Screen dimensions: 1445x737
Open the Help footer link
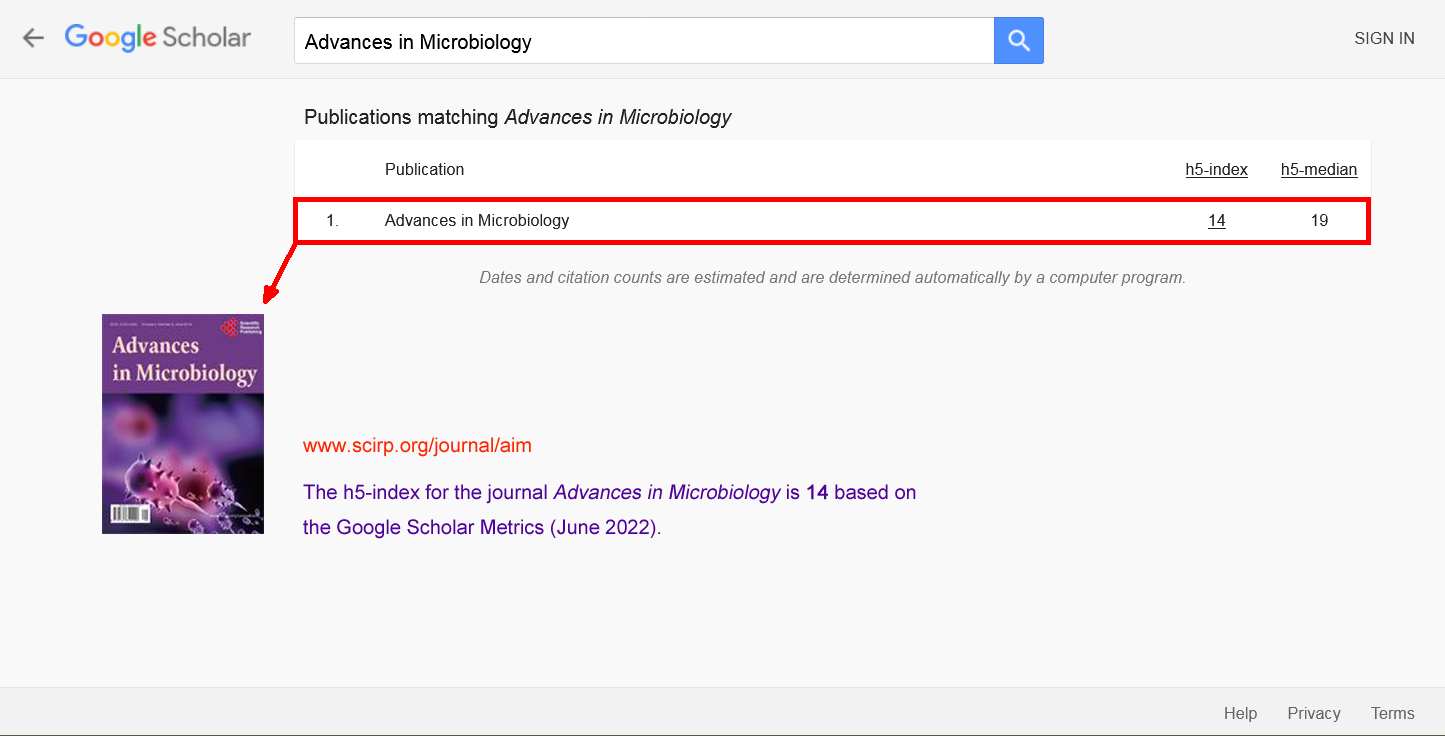1240,713
